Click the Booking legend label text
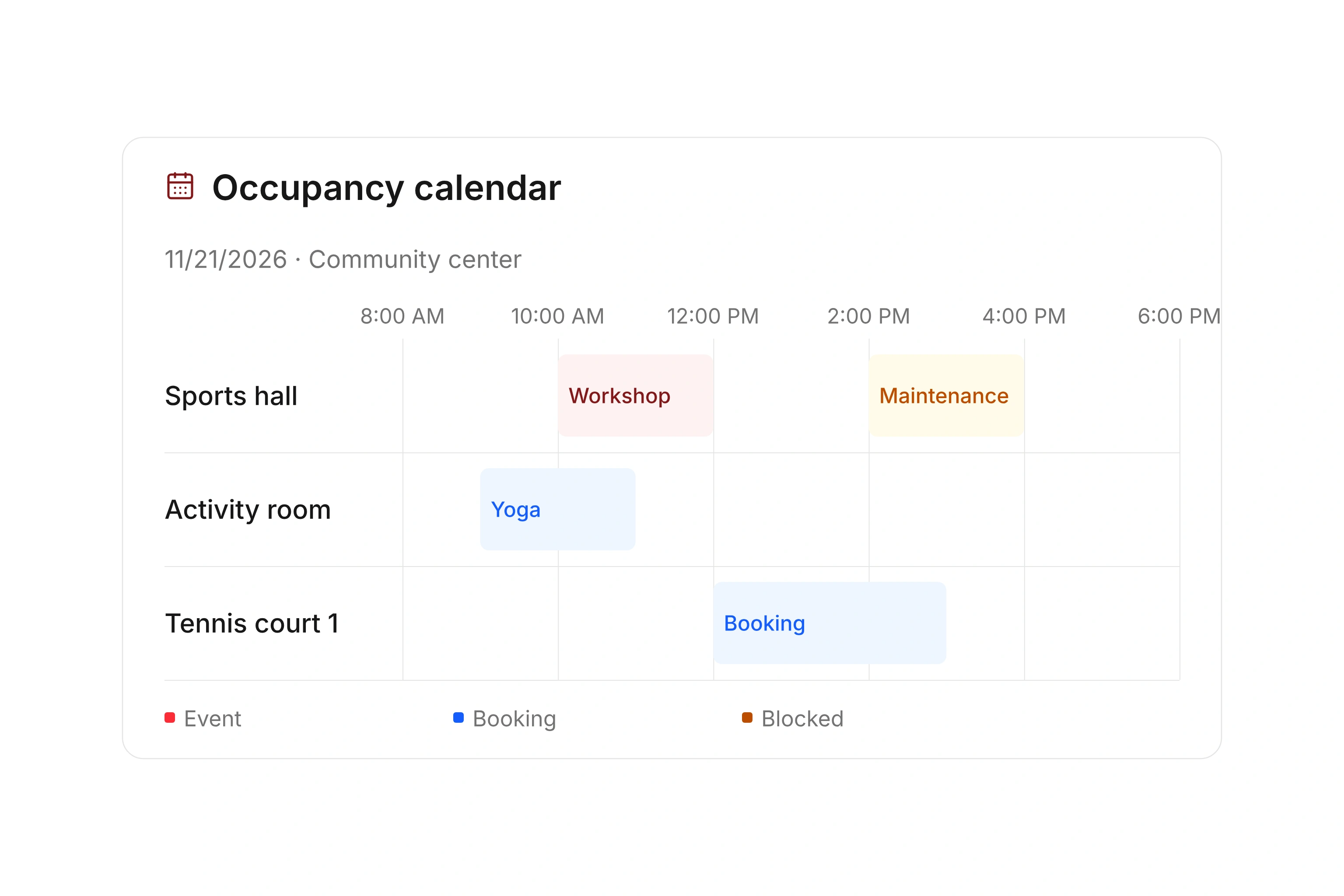This screenshot has height=896, width=1344. 514,719
